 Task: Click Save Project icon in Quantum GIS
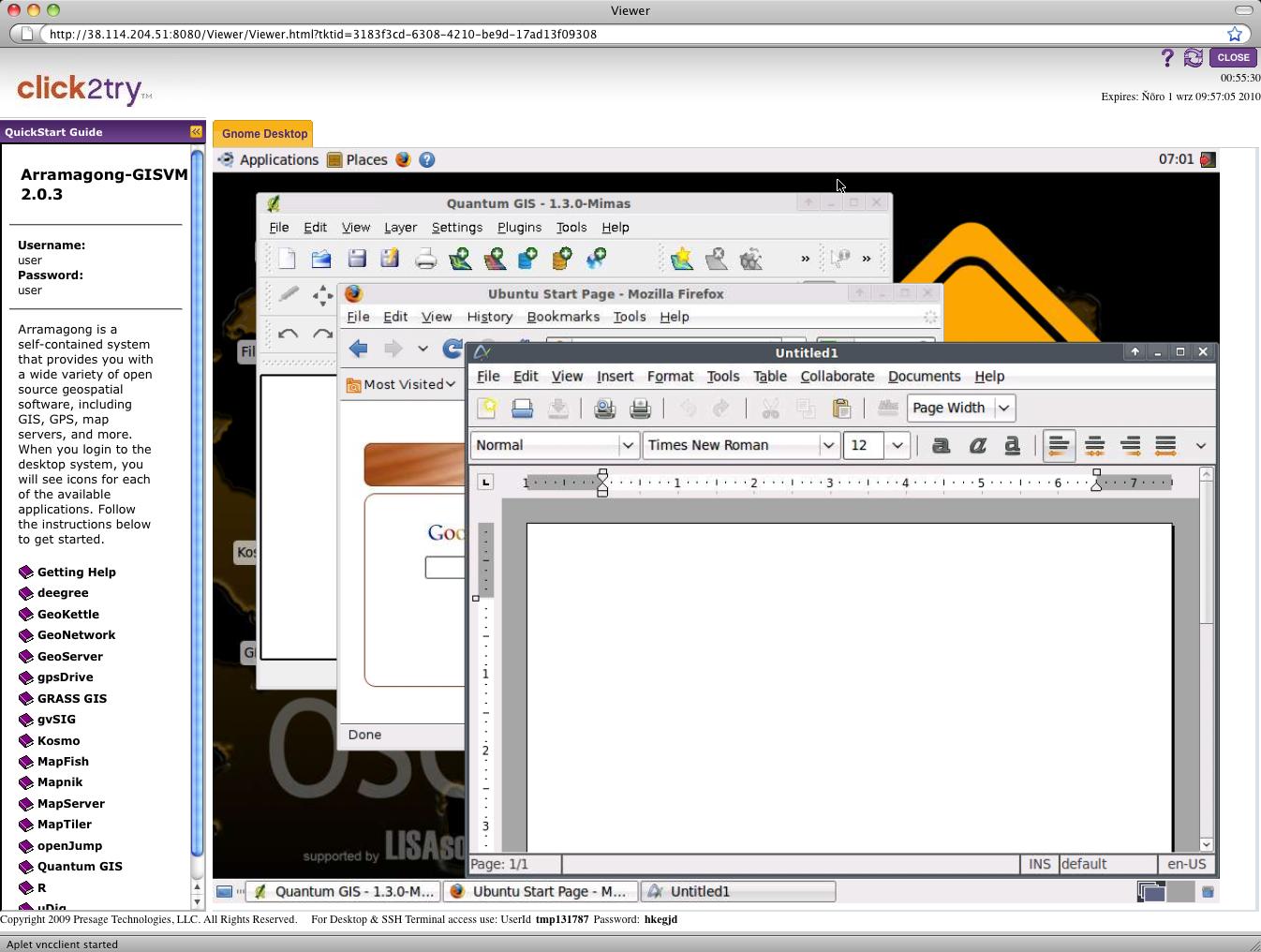tap(356, 259)
